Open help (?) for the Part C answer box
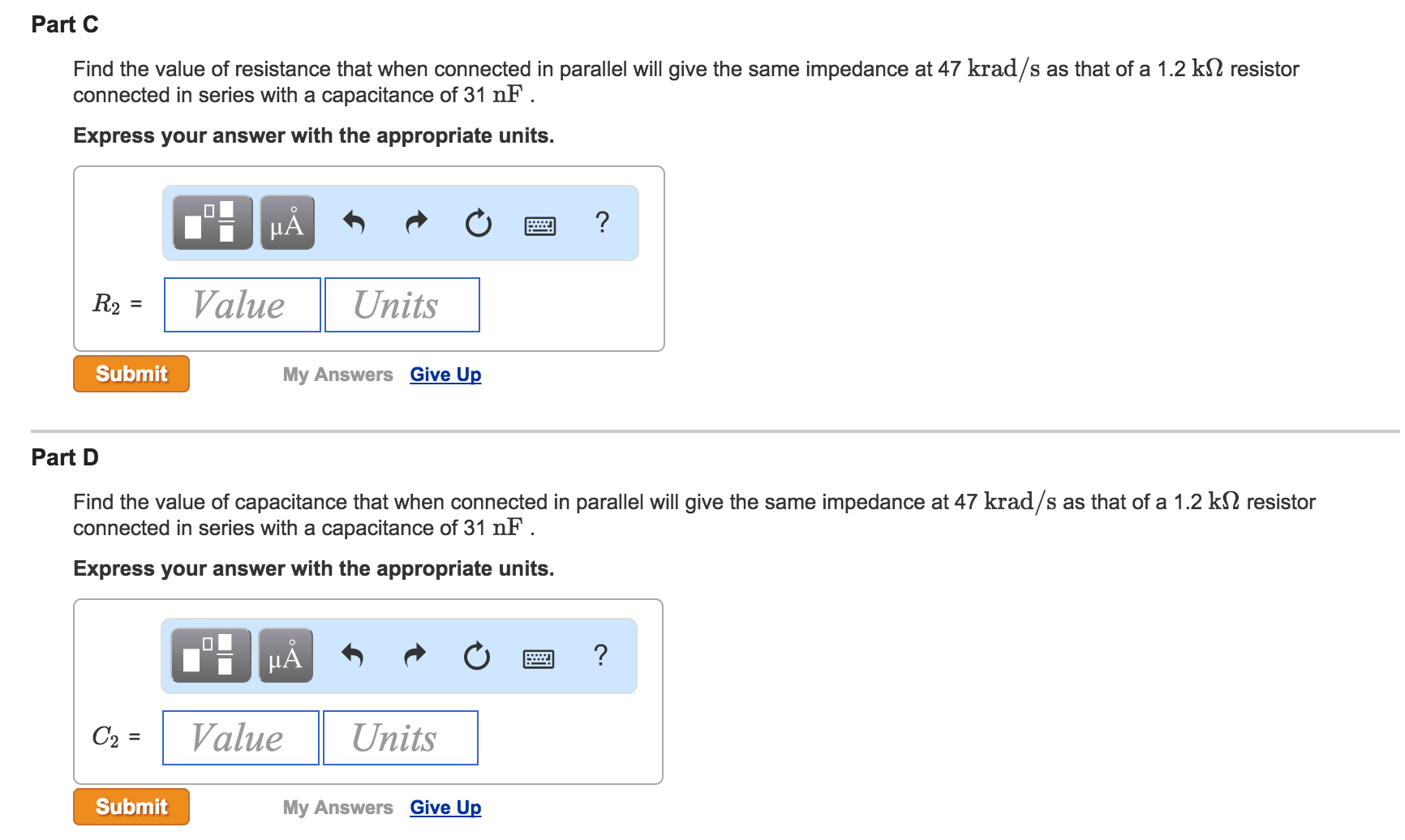Image resolution: width=1405 pixels, height=840 pixels. pos(602,224)
